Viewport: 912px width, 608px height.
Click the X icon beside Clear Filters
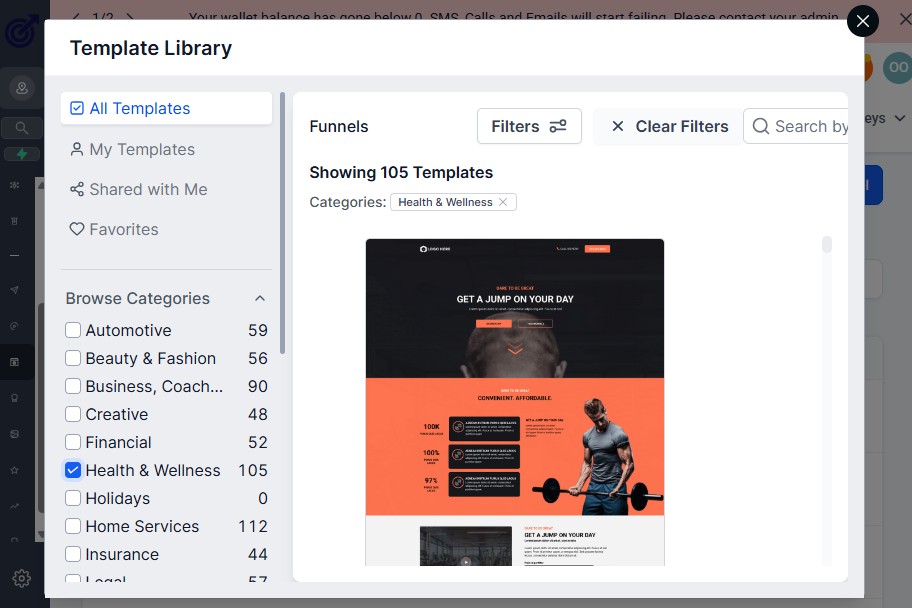(x=618, y=126)
